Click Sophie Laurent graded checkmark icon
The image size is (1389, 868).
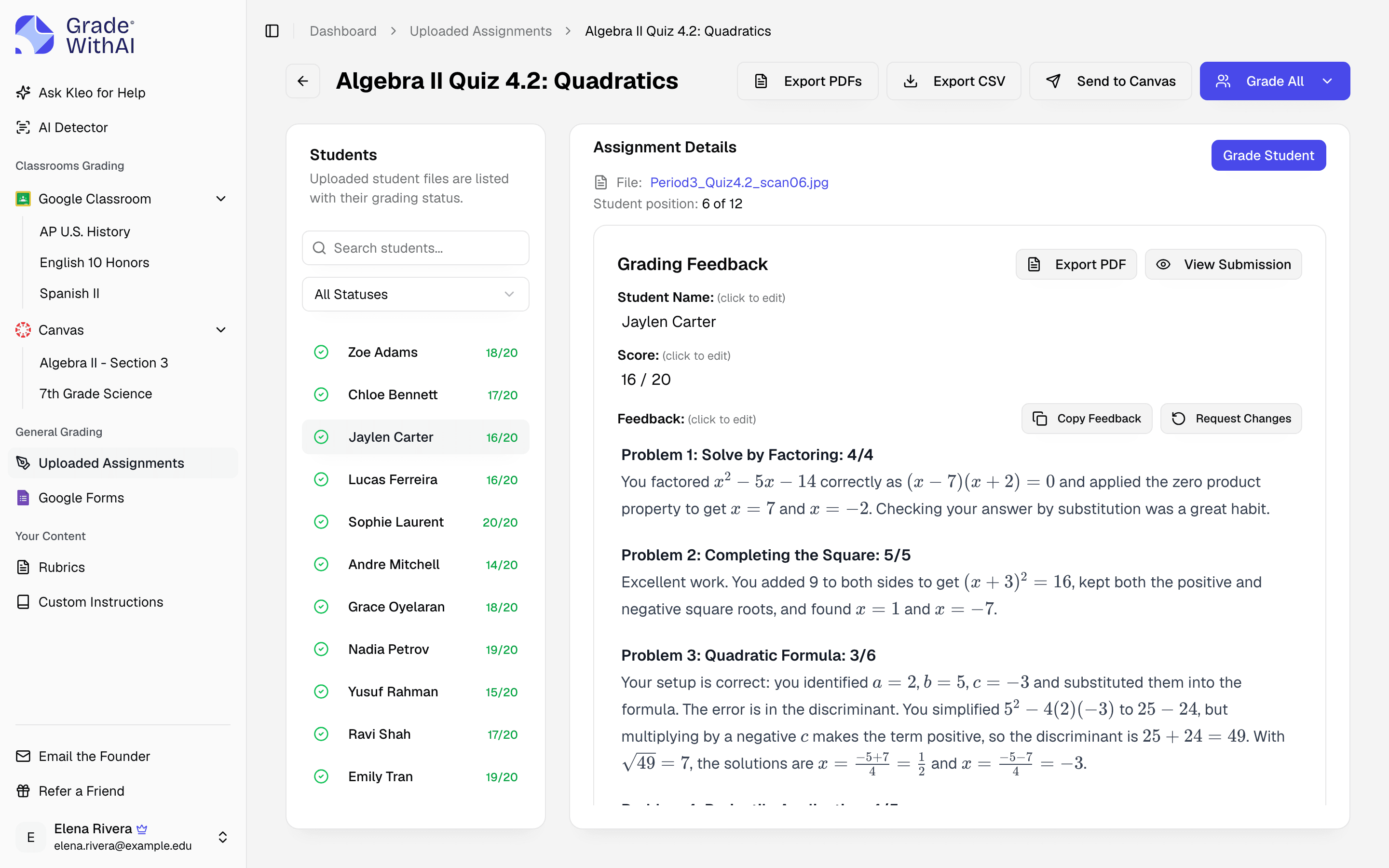point(321,522)
